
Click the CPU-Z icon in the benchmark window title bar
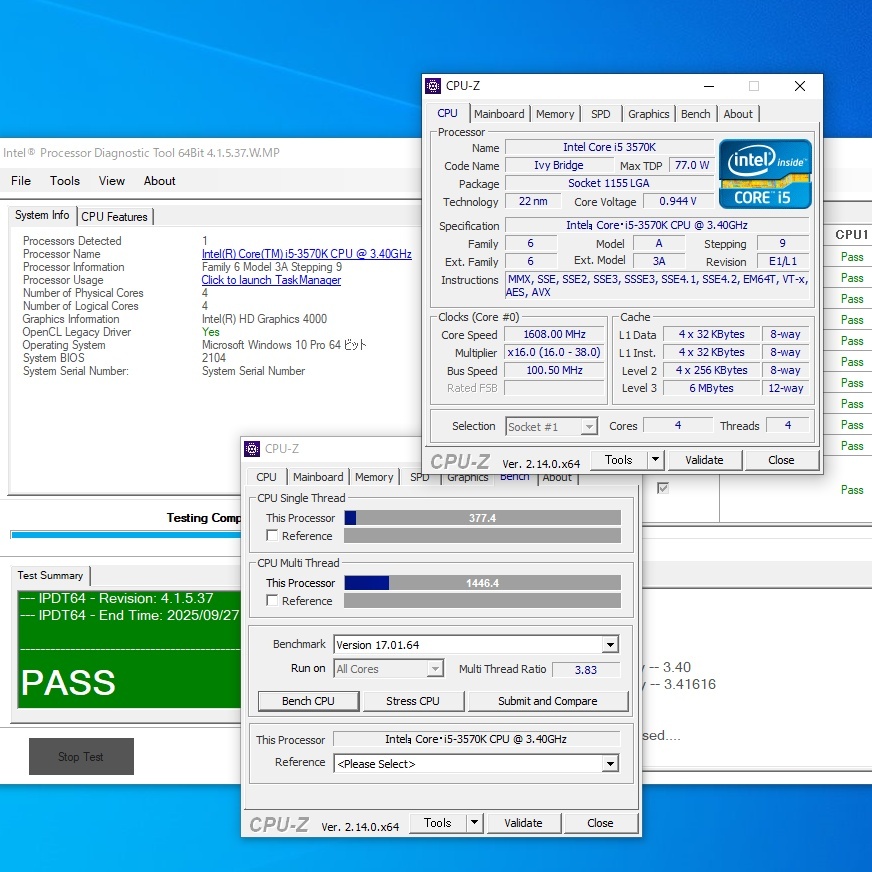tap(252, 449)
